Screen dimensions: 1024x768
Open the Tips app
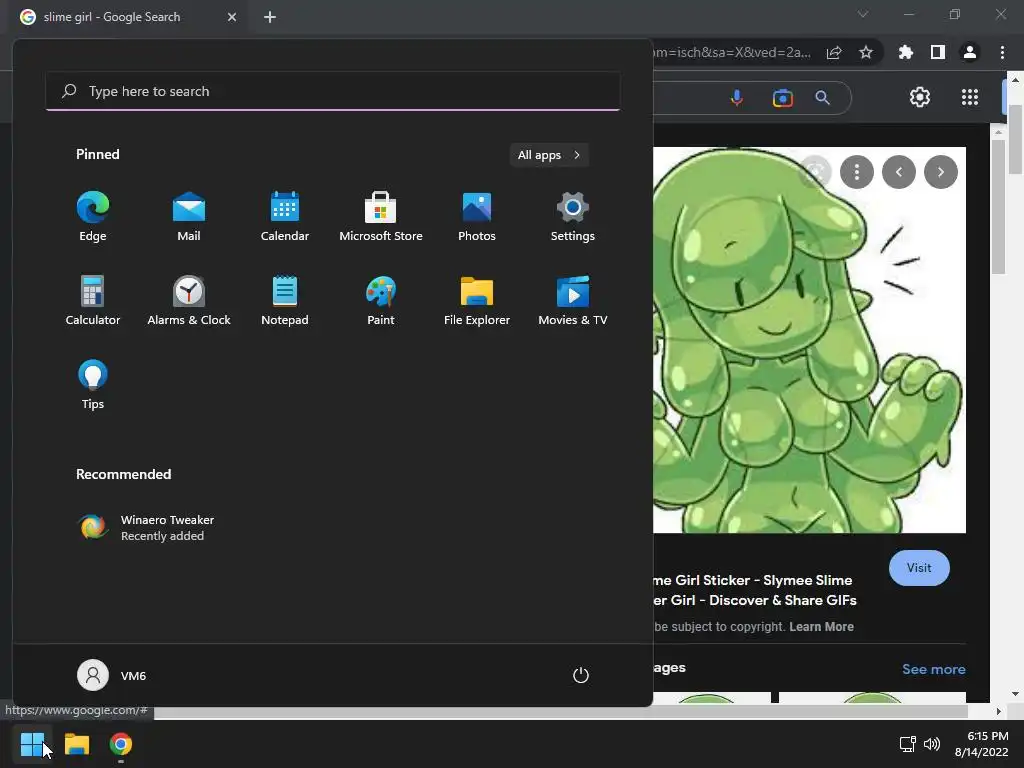click(x=93, y=385)
